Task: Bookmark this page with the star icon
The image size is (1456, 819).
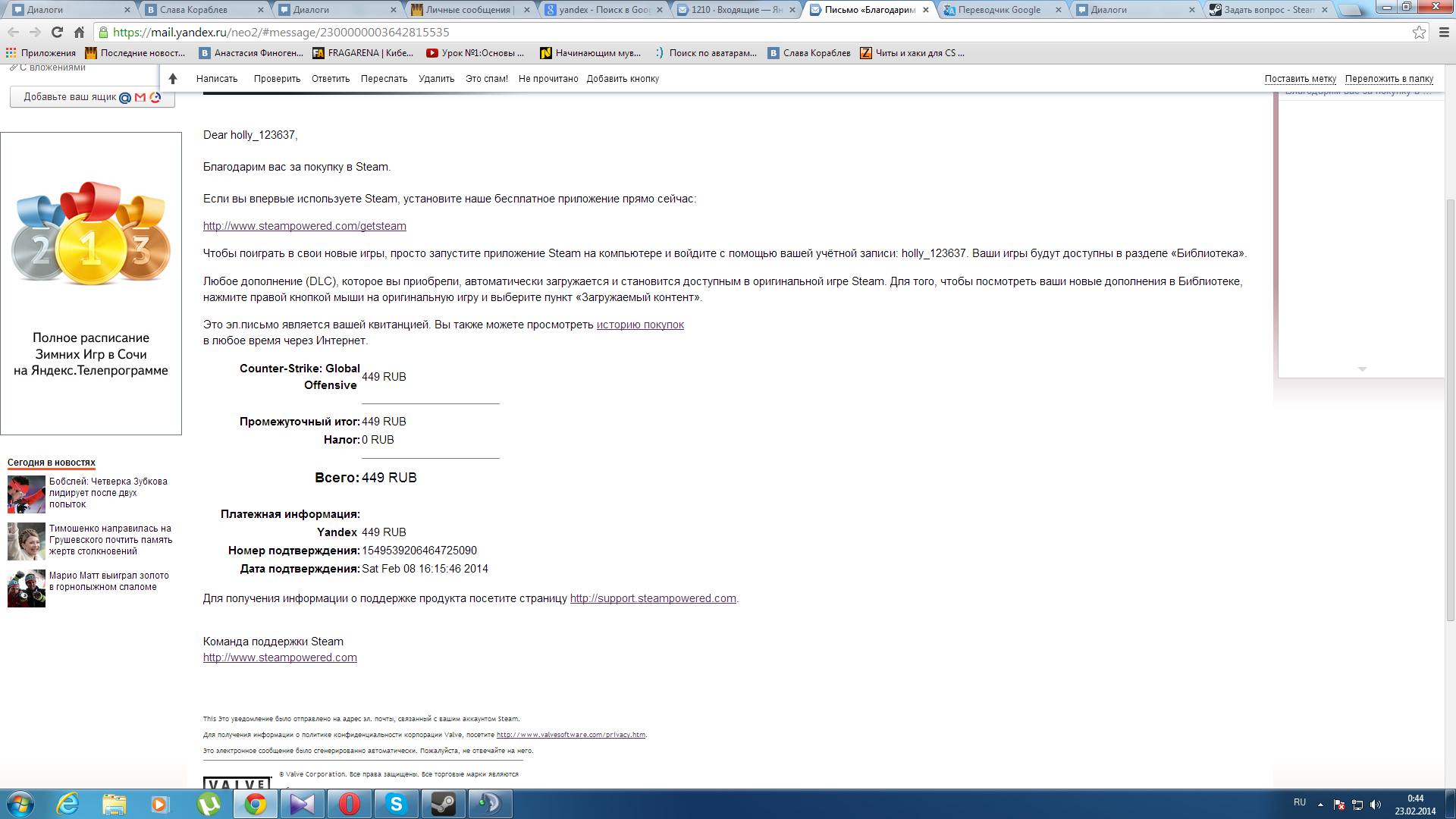Action: (x=1419, y=32)
